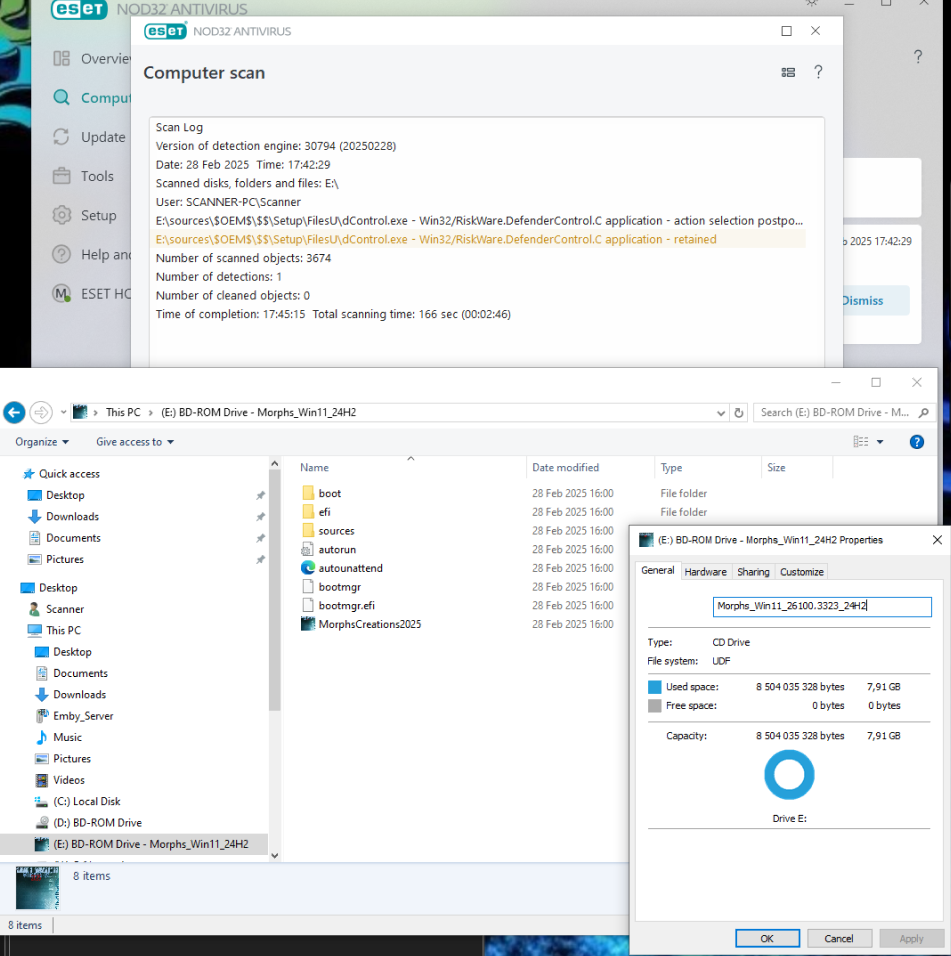951x956 pixels.
Task: Select MorphsCreations2025 icon file
Action: point(369,624)
